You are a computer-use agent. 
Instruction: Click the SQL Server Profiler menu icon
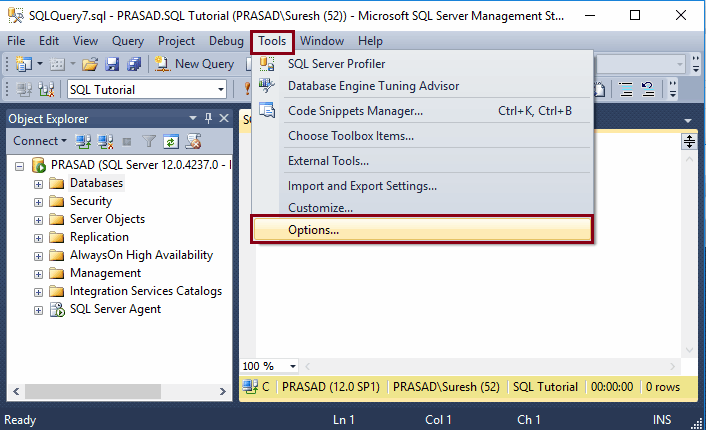(267, 64)
